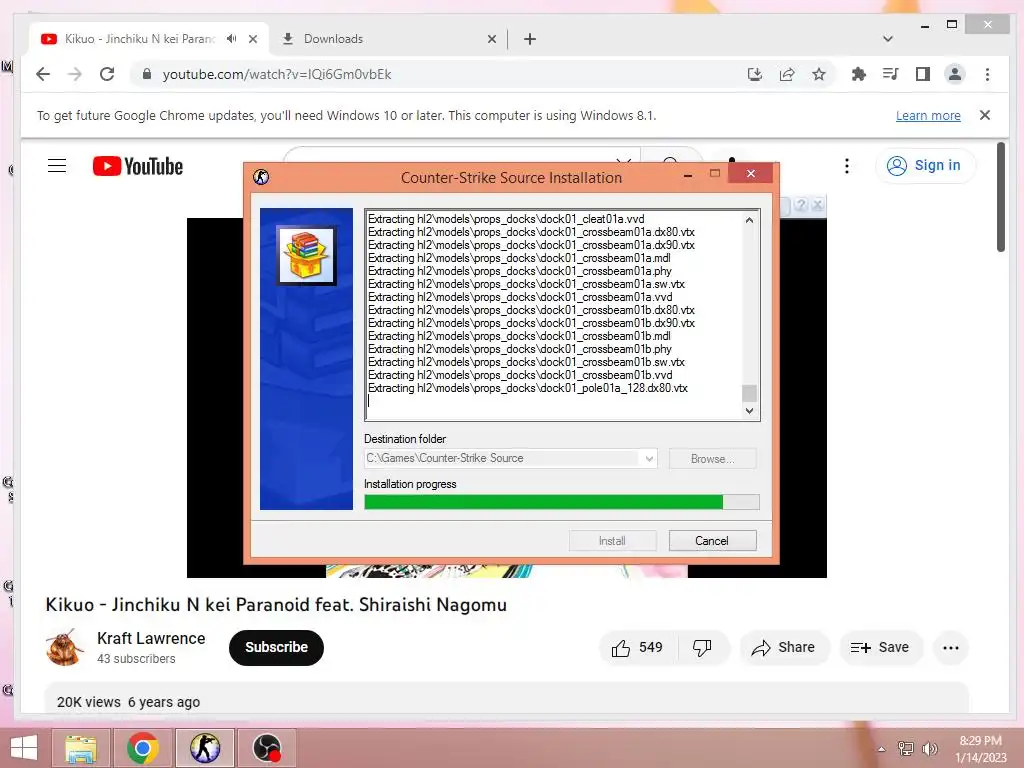Click Chrome's forward navigation arrow
The height and width of the screenshot is (768, 1024).
click(75, 74)
